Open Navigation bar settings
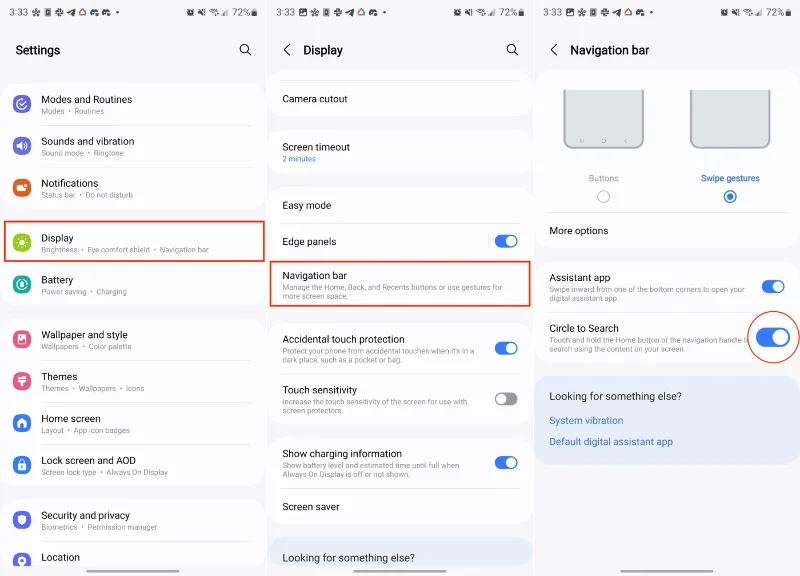 tap(399, 284)
